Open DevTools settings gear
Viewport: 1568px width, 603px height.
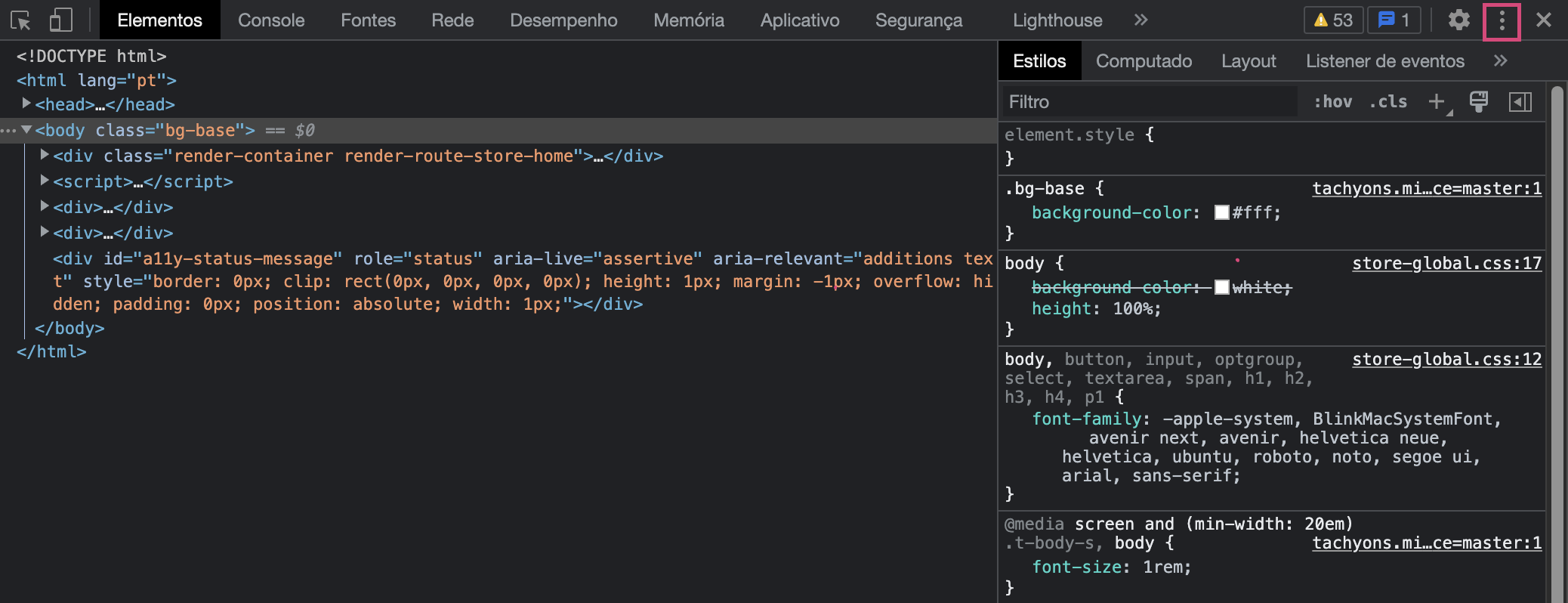1458,20
